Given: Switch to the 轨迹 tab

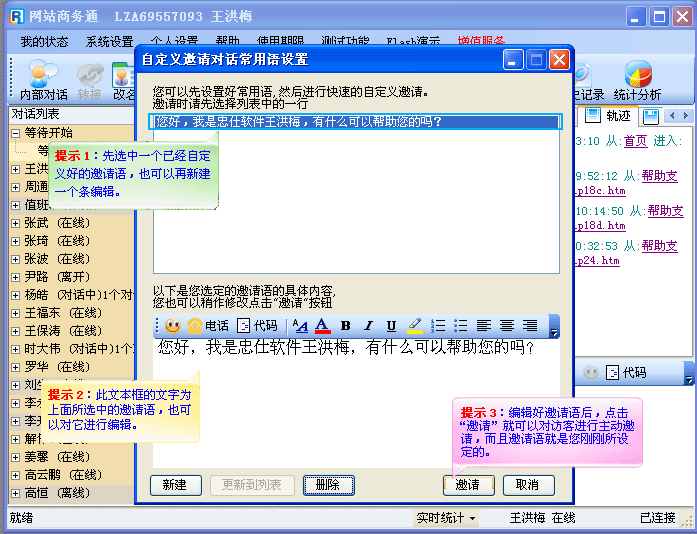Looking at the screenshot, I should point(609,116).
